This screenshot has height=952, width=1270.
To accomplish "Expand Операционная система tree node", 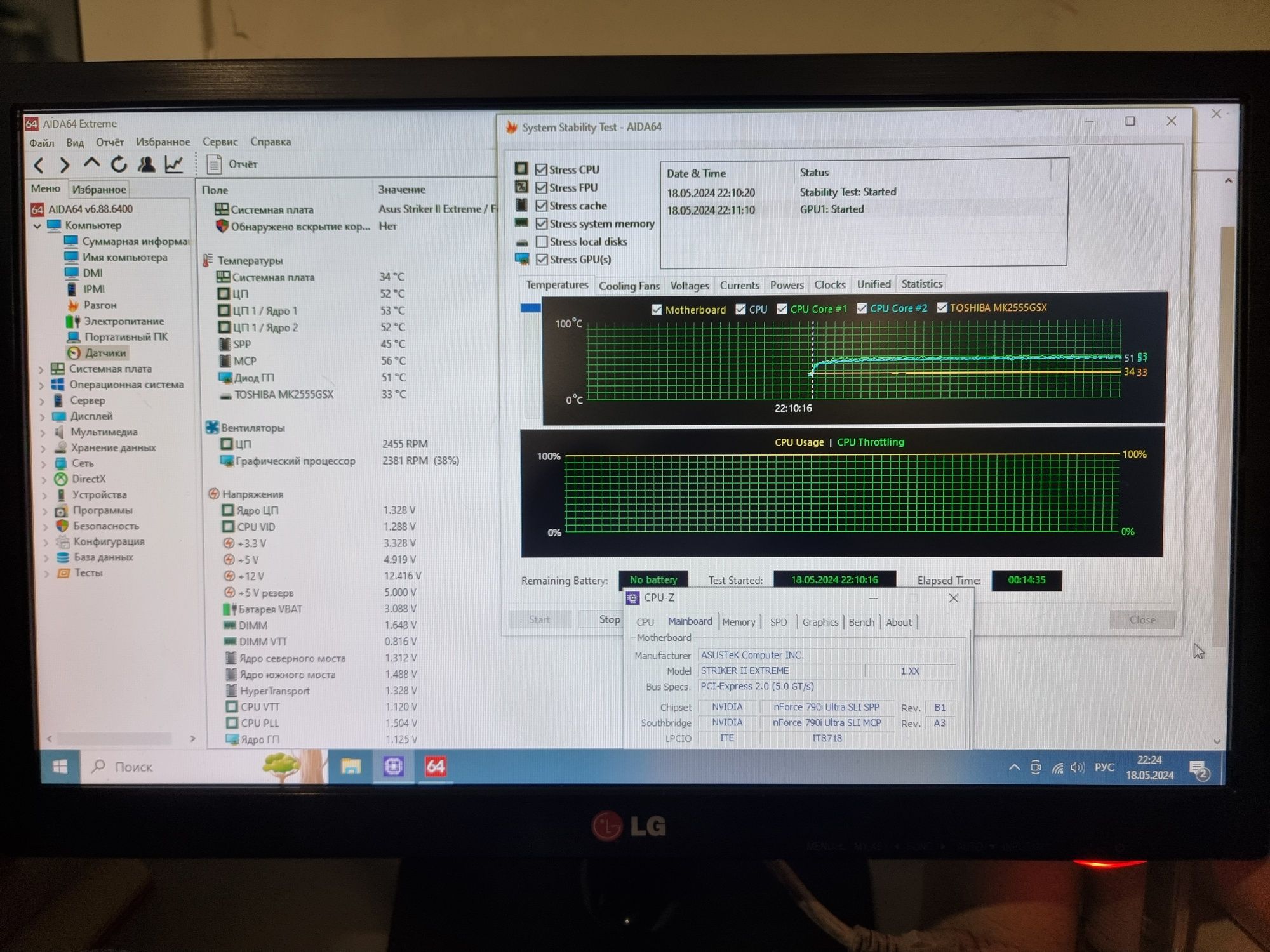I will click(42, 385).
